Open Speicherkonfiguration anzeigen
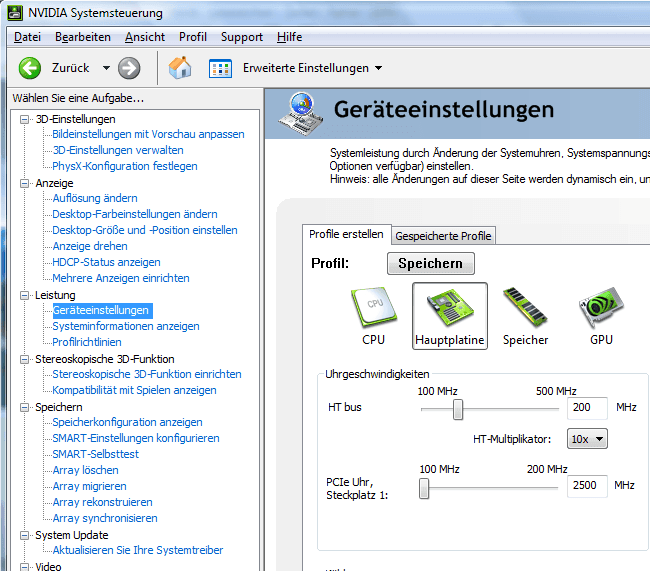The width and height of the screenshot is (650, 571). pyautogui.click(x=127, y=422)
